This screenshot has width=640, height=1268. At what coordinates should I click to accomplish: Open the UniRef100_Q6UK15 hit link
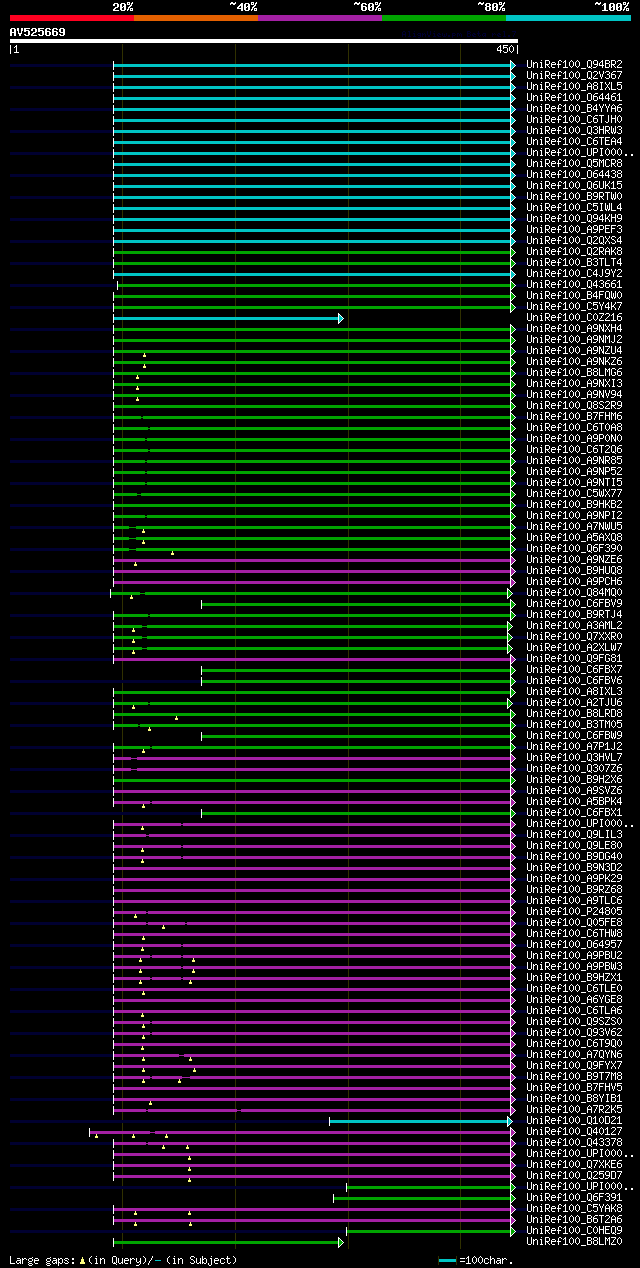[574, 185]
